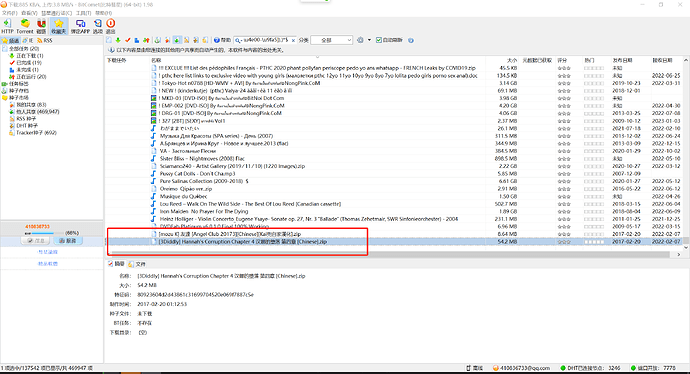This screenshot has height=374, width=690.
Task: Toggle the 自动刷新 checkbox
Action: 378,40
